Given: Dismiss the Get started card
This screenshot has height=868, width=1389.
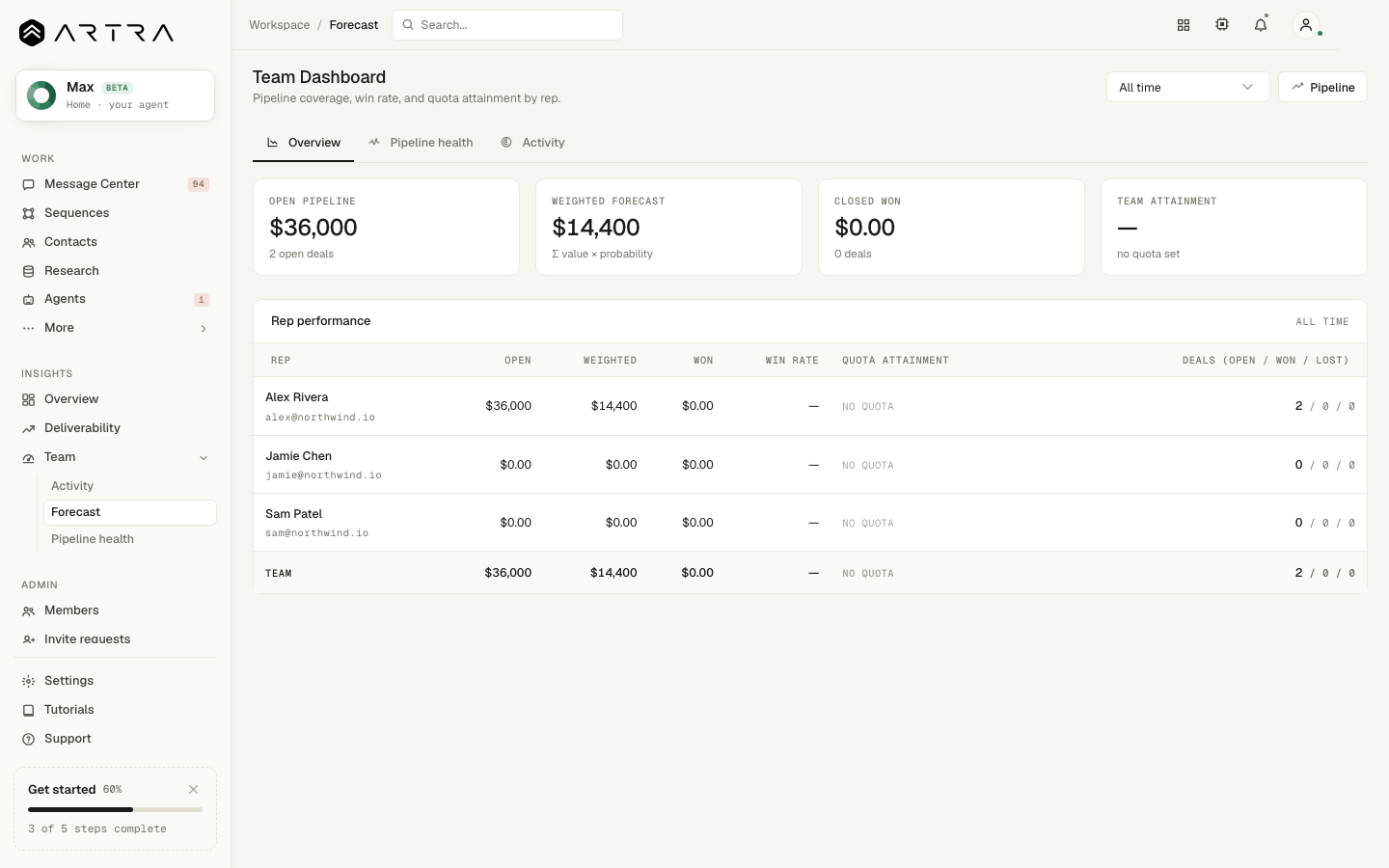Looking at the screenshot, I should tap(194, 789).
